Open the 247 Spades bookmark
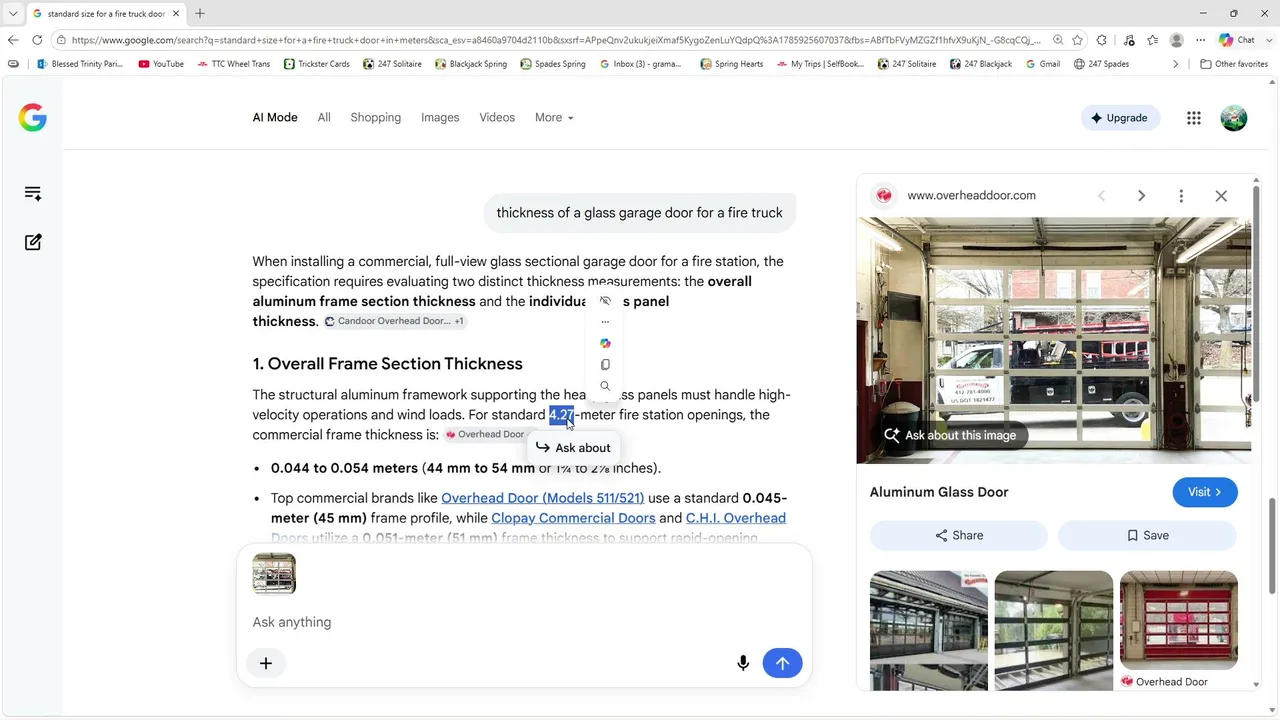 pos(1102,64)
